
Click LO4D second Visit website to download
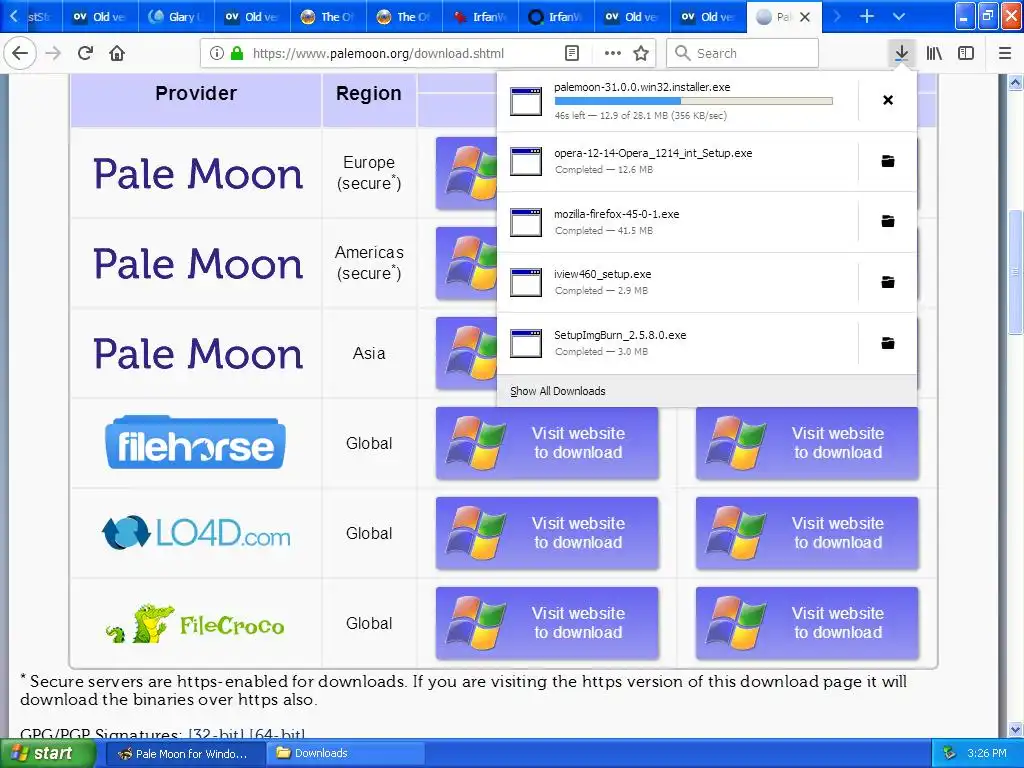[x=807, y=534]
